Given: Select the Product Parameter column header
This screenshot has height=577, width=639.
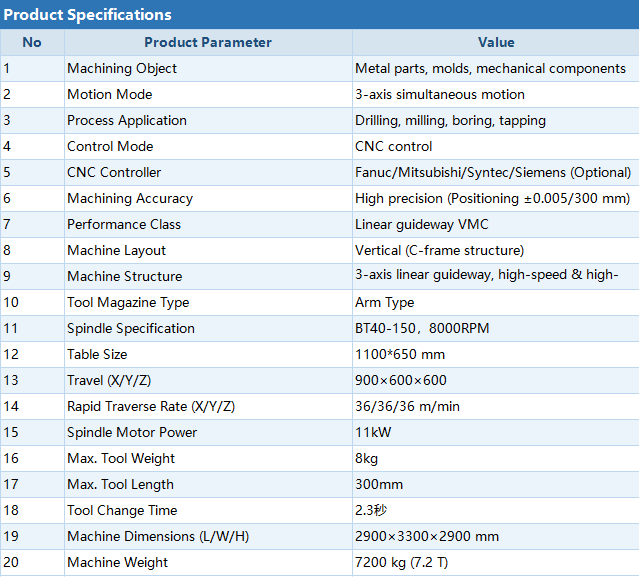Looking at the screenshot, I should (x=208, y=42).
